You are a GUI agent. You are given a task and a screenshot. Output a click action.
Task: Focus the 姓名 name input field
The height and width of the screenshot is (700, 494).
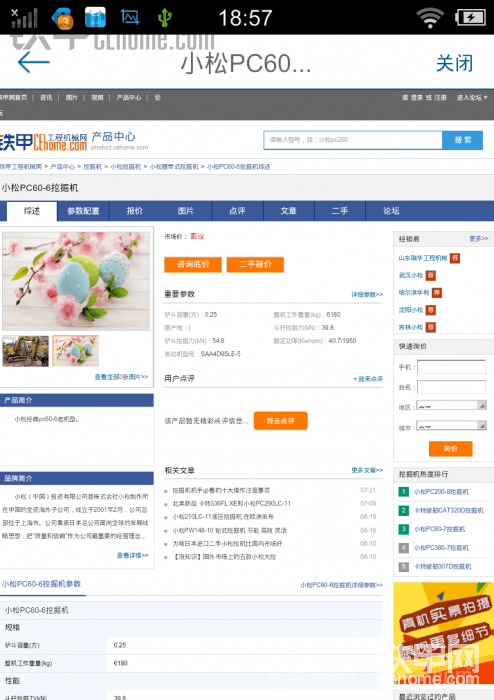coord(451,387)
